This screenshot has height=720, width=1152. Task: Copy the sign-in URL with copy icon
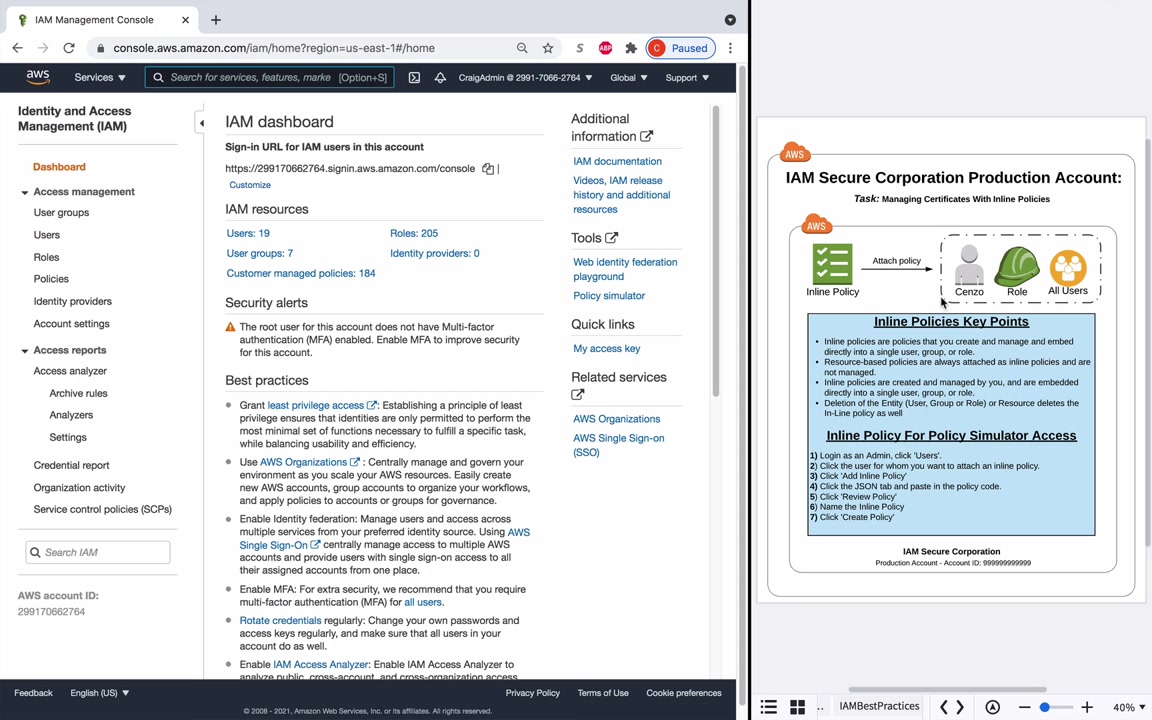tap(488, 168)
